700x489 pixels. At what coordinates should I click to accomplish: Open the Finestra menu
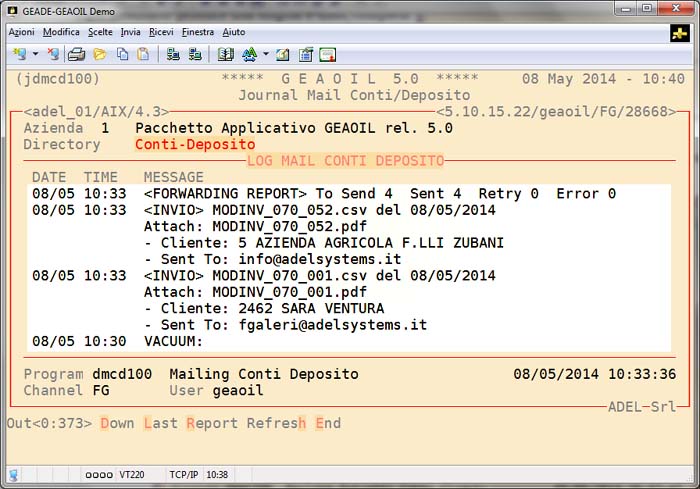pyautogui.click(x=198, y=32)
